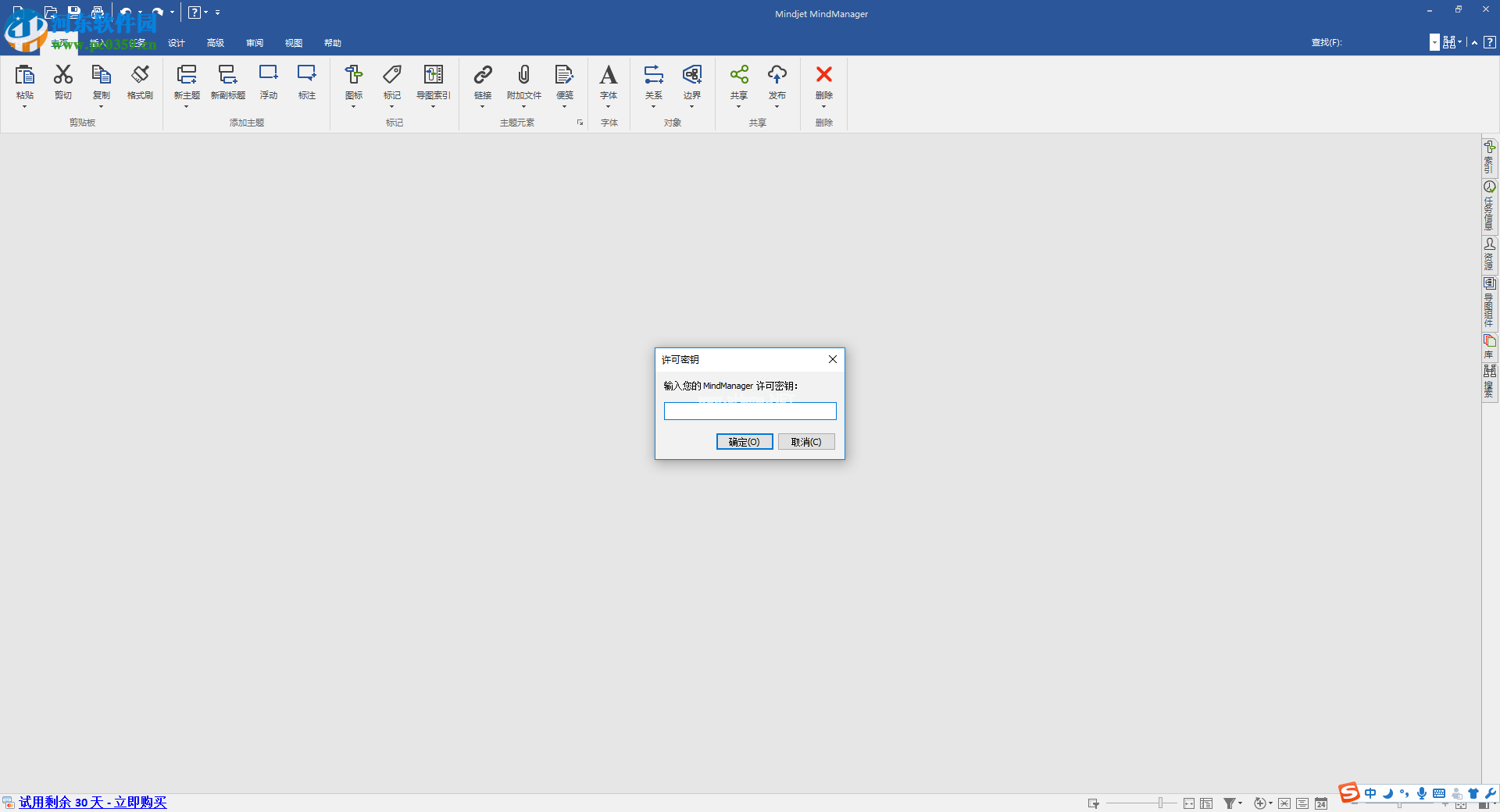1500x812 pixels.
Task: Focus the license key input field
Action: 750,411
